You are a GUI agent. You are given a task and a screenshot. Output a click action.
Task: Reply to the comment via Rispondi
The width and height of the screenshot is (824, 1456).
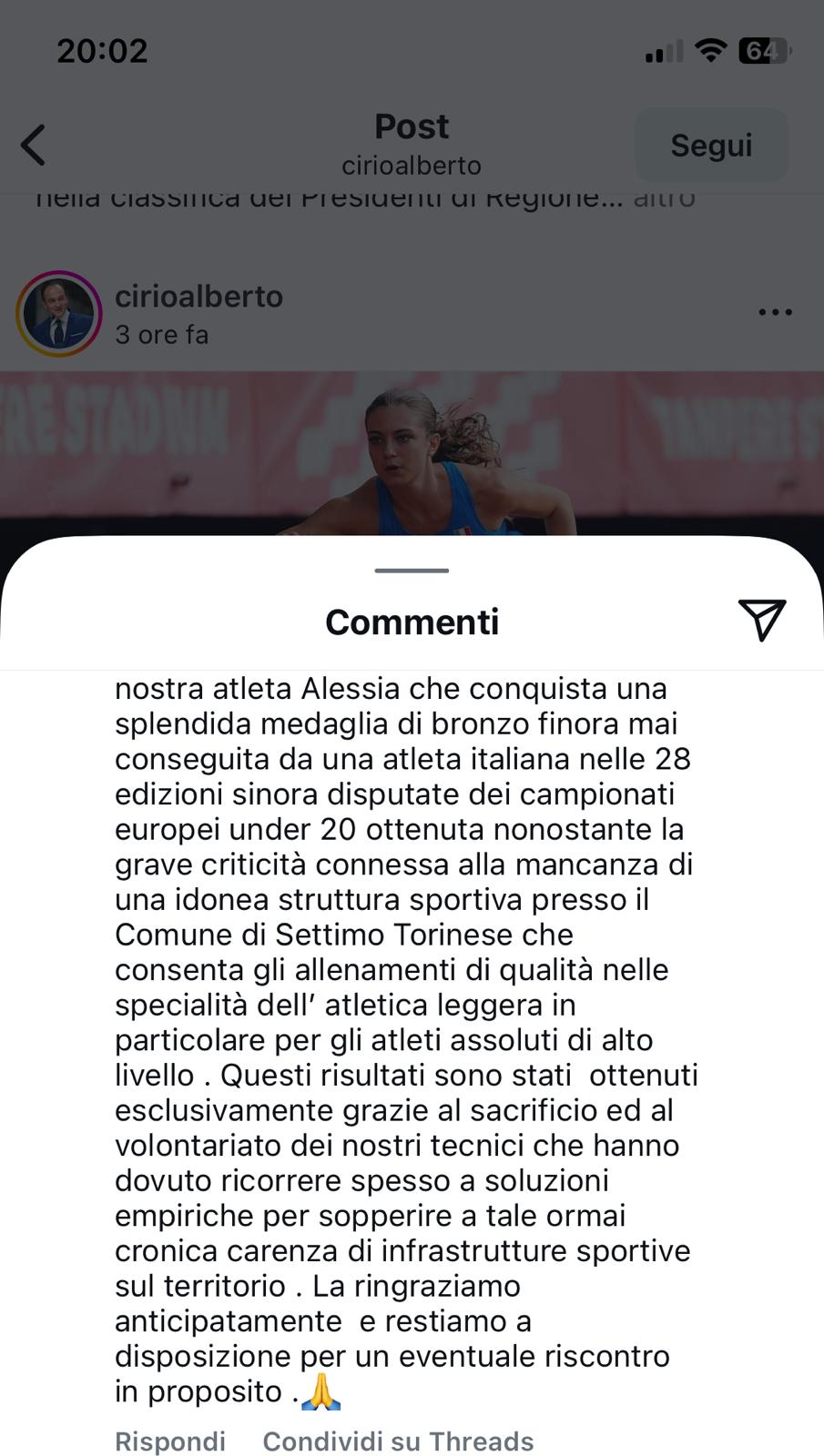pos(170,1441)
